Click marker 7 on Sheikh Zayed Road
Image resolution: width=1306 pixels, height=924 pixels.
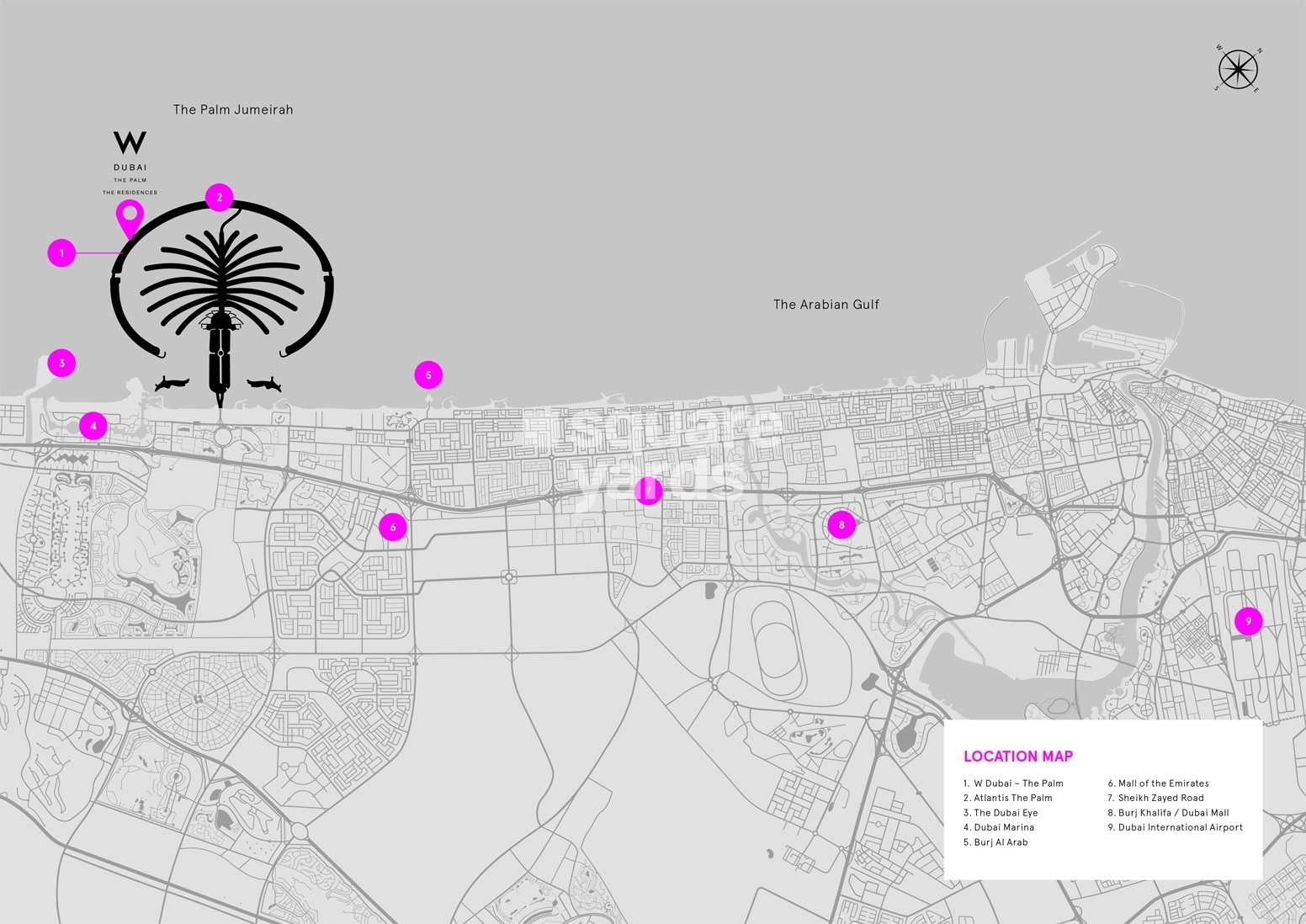(x=648, y=490)
